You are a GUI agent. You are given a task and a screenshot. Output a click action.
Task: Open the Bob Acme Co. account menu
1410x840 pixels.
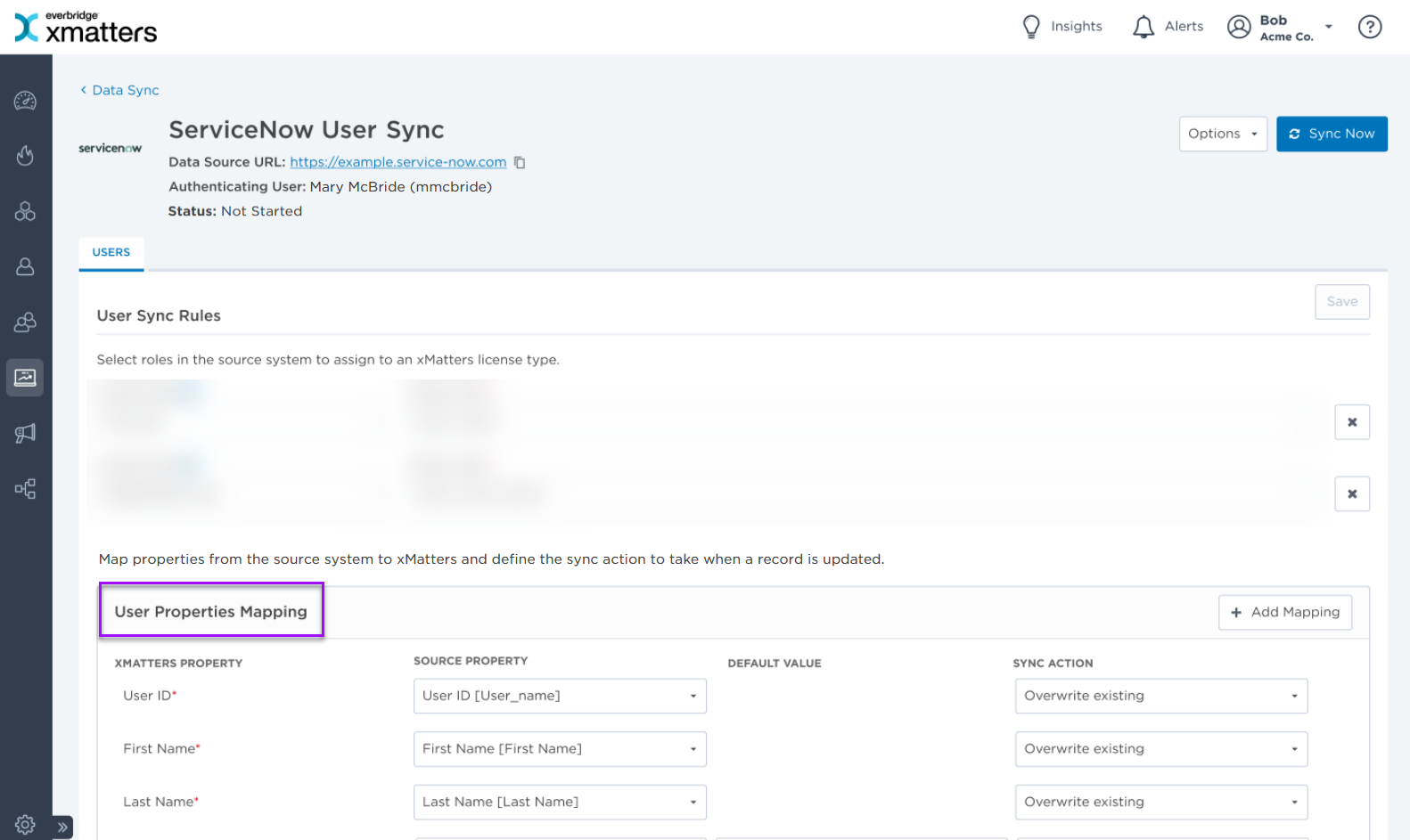pyautogui.click(x=1280, y=28)
